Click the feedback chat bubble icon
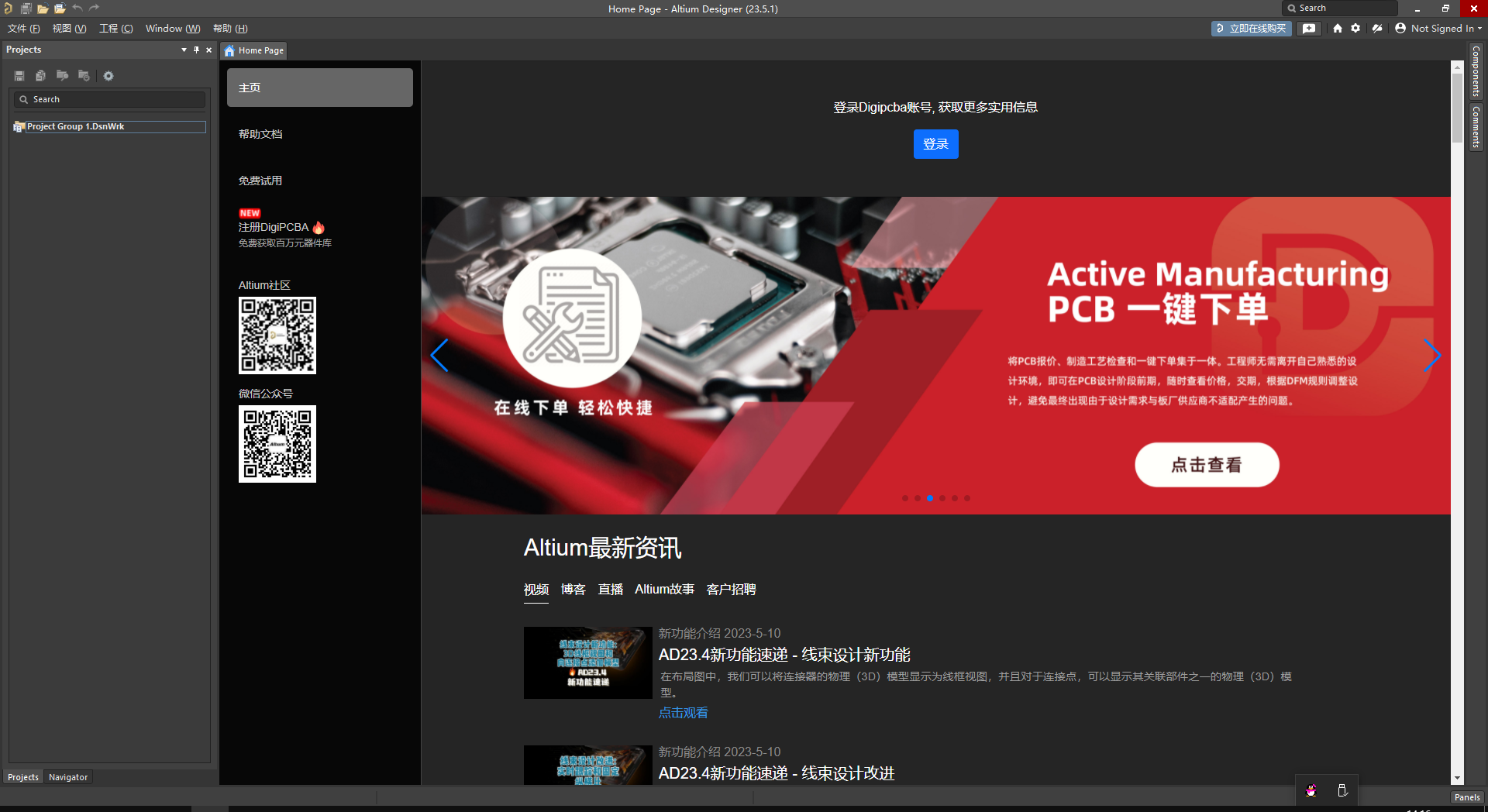The width and height of the screenshot is (1488, 812). pos(1309,29)
